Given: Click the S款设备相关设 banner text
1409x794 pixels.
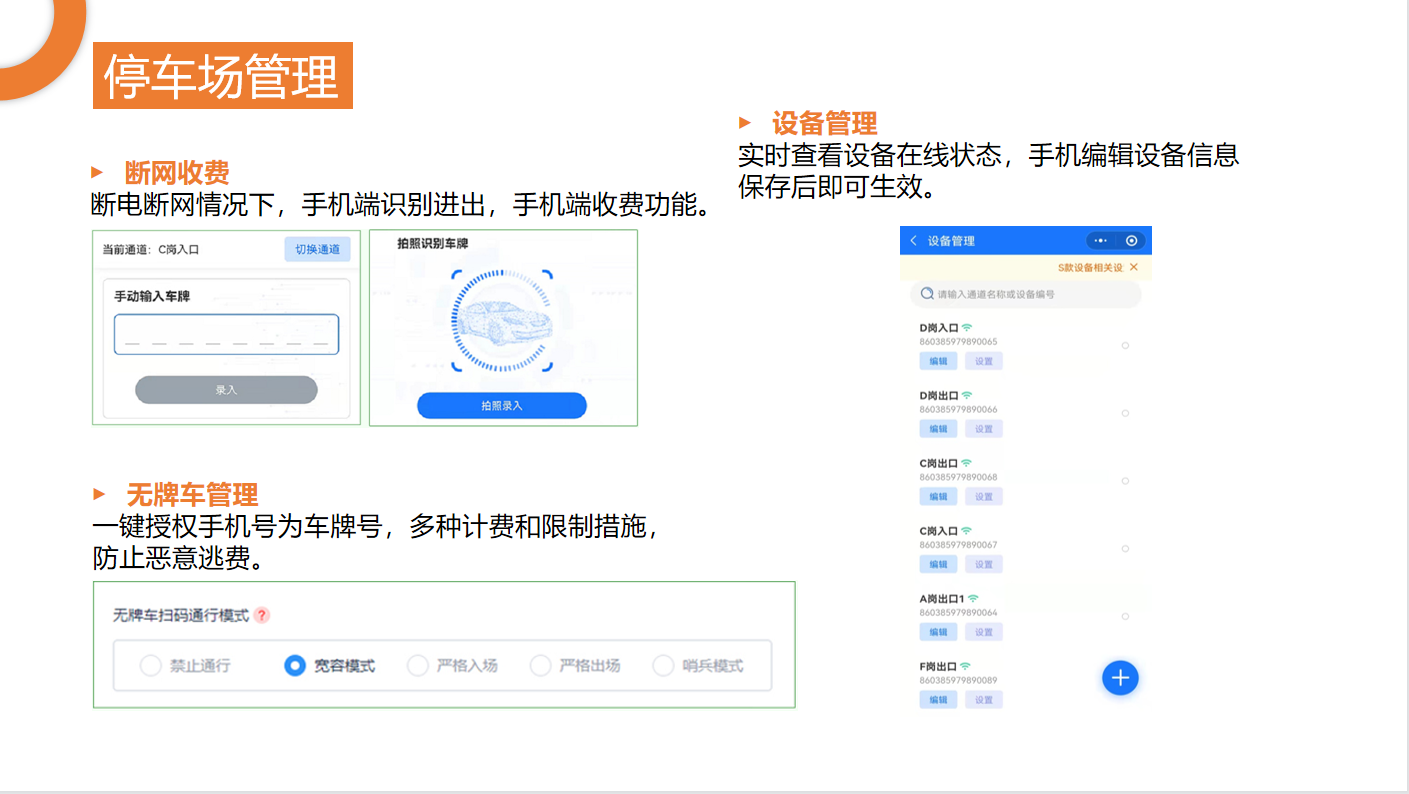Looking at the screenshot, I should coord(1091,268).
